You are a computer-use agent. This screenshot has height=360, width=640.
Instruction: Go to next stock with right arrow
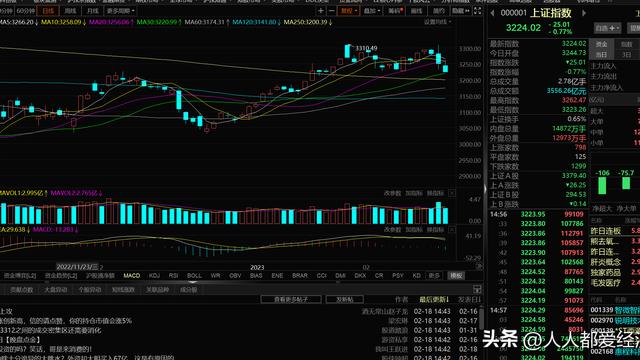pyautogui.click(x=584, y=13)
